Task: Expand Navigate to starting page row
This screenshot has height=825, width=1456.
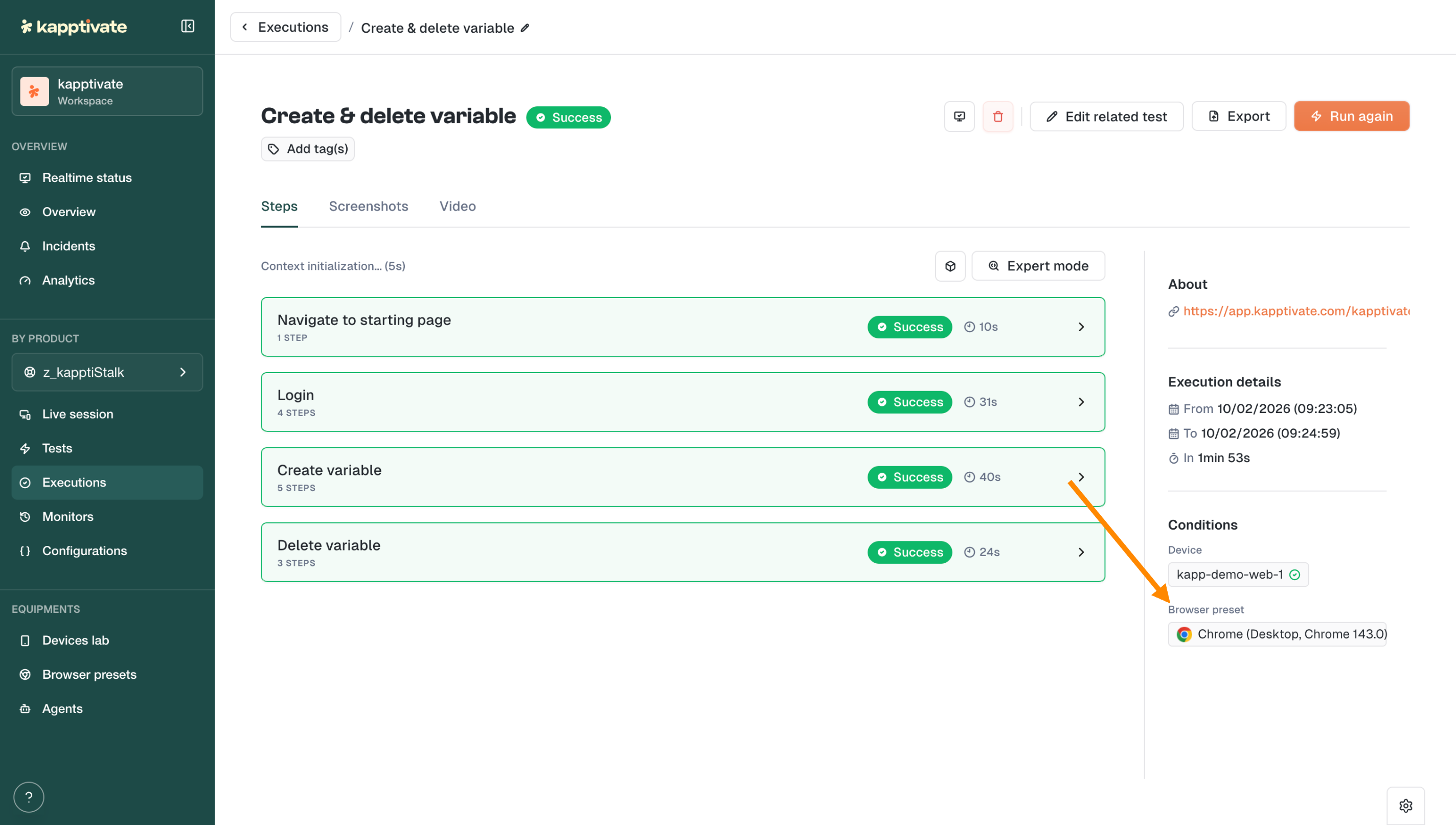Action: point(1080,327)
